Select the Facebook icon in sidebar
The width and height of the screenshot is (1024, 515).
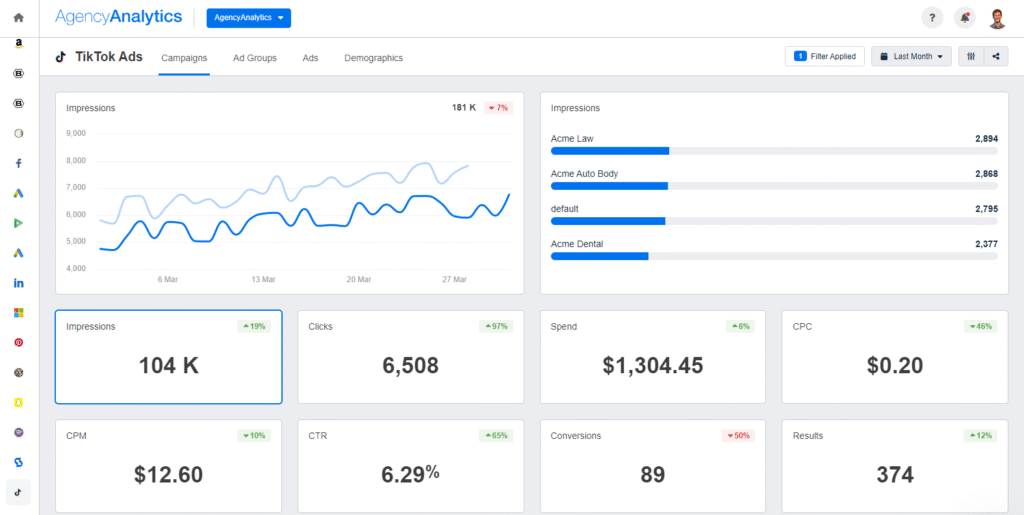19,163
